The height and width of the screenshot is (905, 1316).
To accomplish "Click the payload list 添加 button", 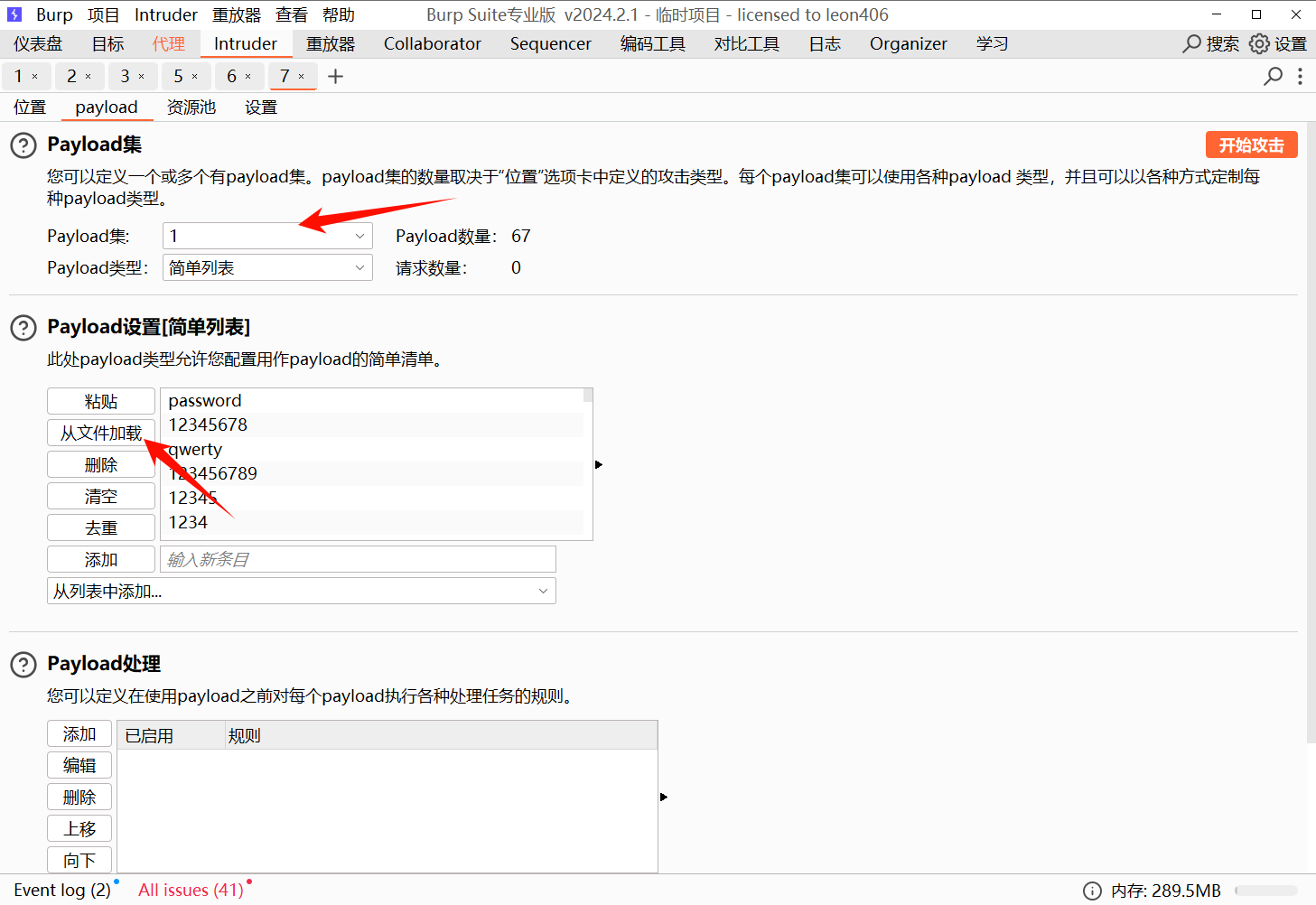I will pyautogui.click(x=101, y=559).
